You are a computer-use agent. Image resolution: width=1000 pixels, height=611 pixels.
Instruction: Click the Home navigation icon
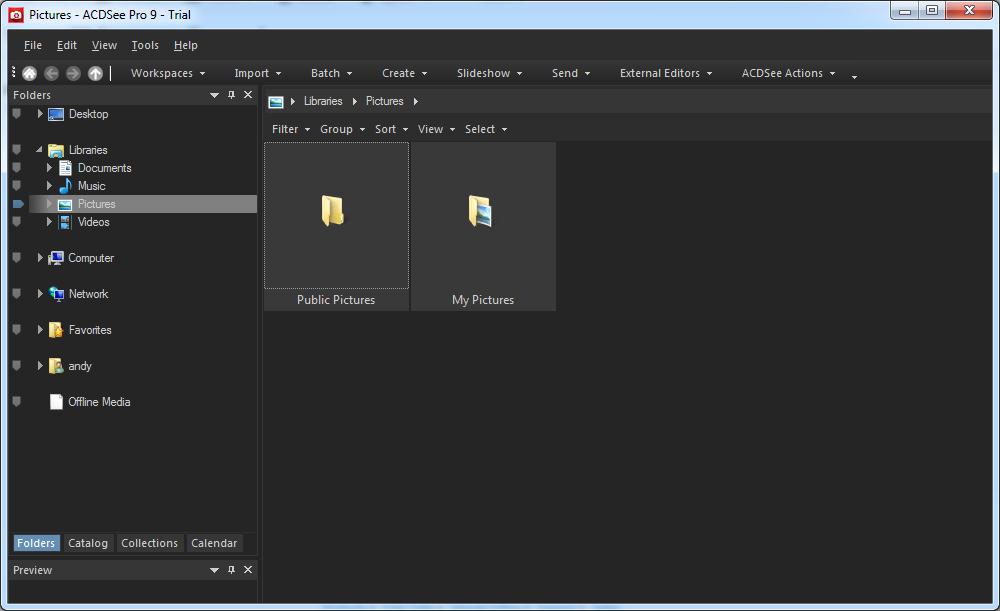pos(29,72)
